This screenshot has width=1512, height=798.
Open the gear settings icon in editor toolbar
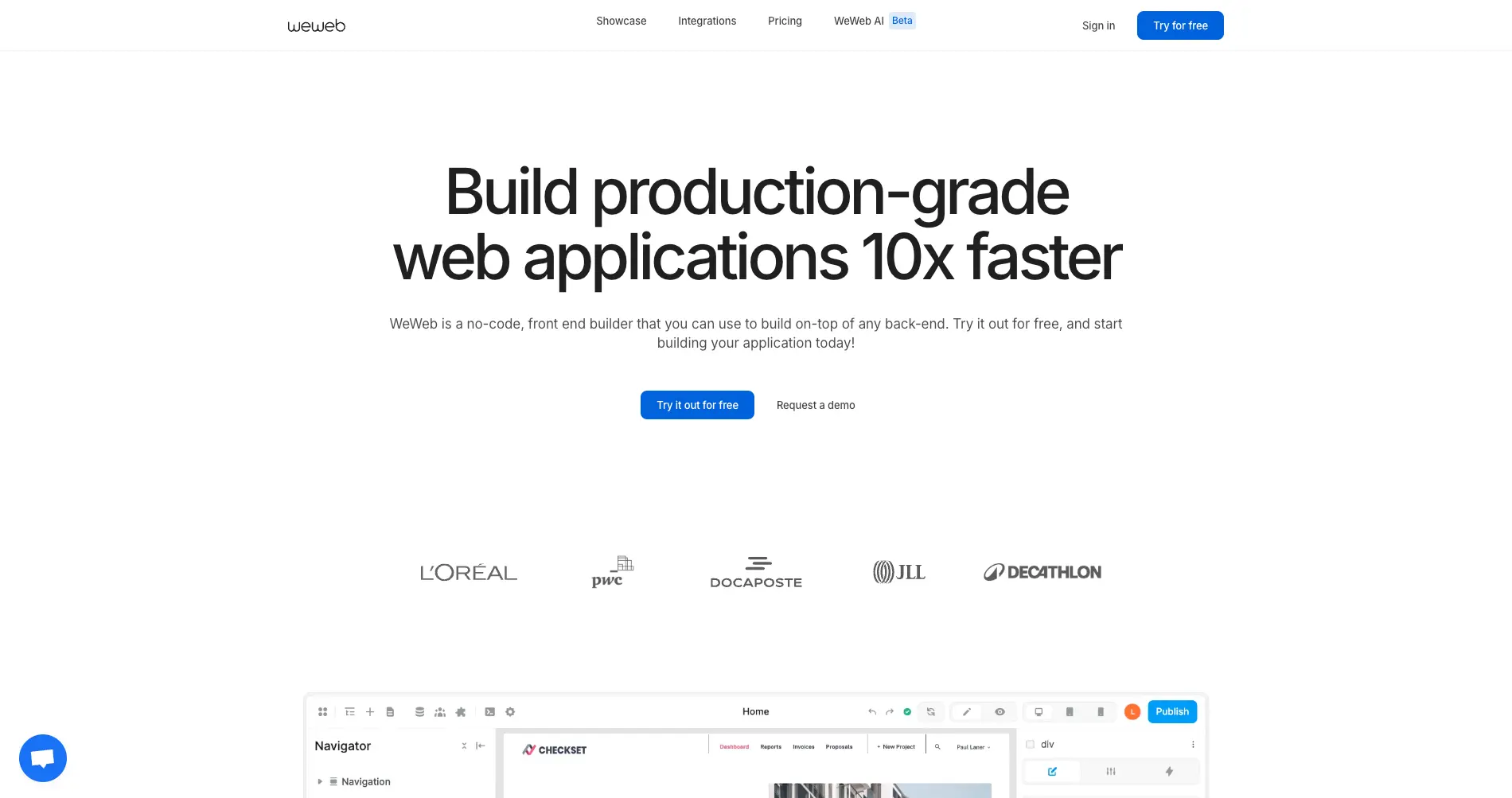coord(510,712)
